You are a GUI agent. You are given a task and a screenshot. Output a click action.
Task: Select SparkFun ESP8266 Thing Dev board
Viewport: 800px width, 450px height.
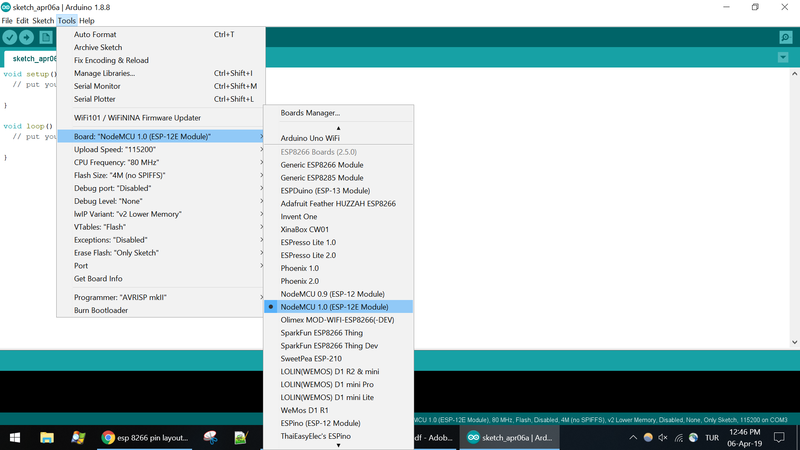tap(338, 345)
